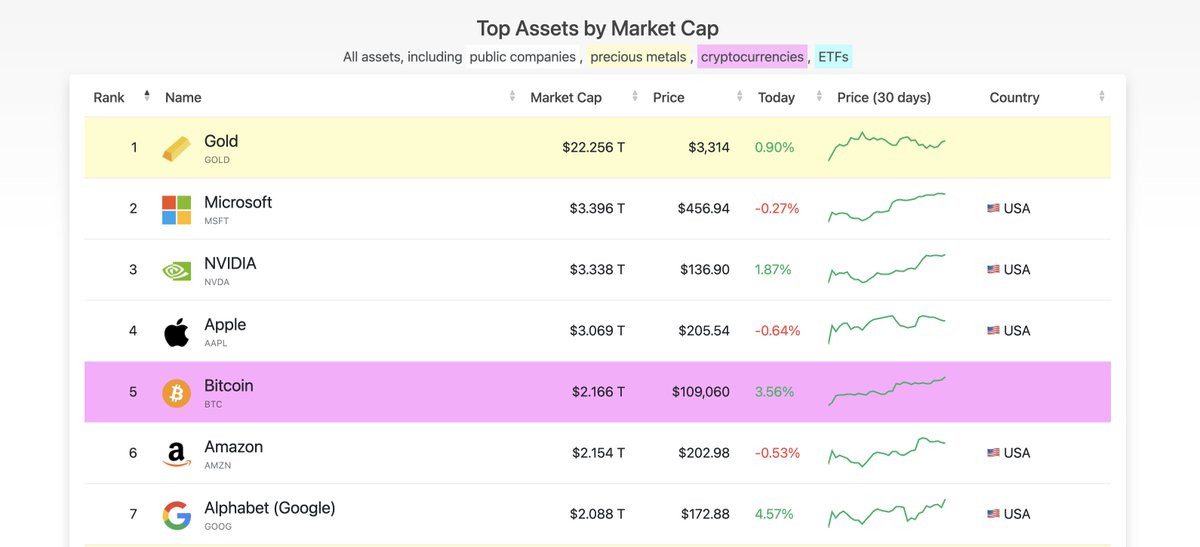Screen dimensions: 1200x547
Task: Filter by ETFs tag
Action: point(833,57)
